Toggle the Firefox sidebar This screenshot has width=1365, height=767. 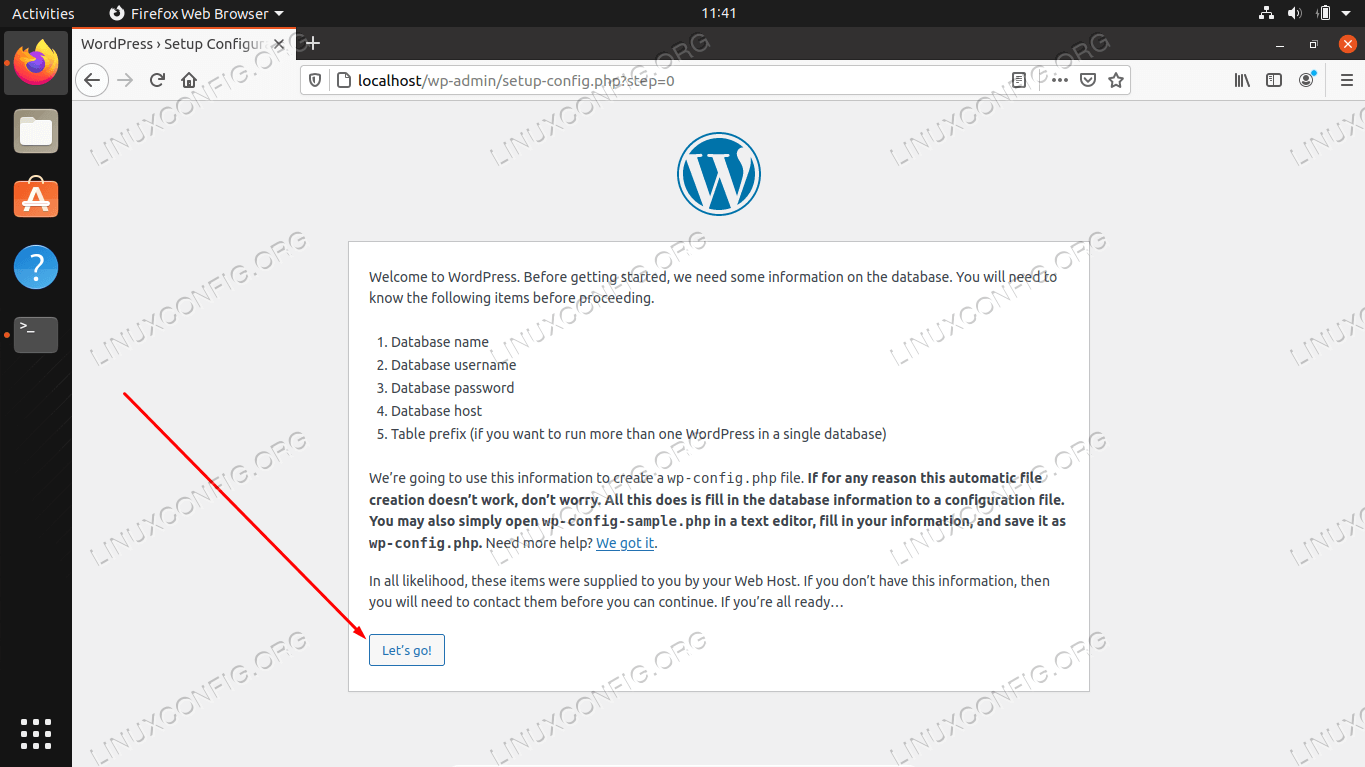tap(1274, 80)
